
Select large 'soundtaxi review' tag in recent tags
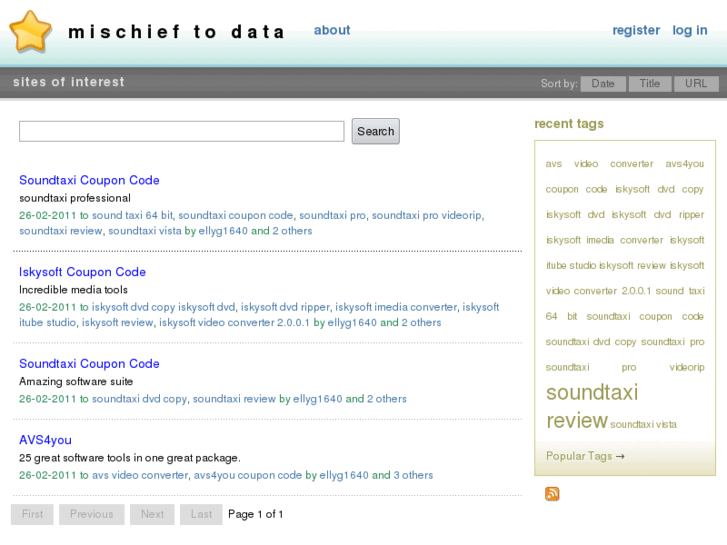(593, 406)
